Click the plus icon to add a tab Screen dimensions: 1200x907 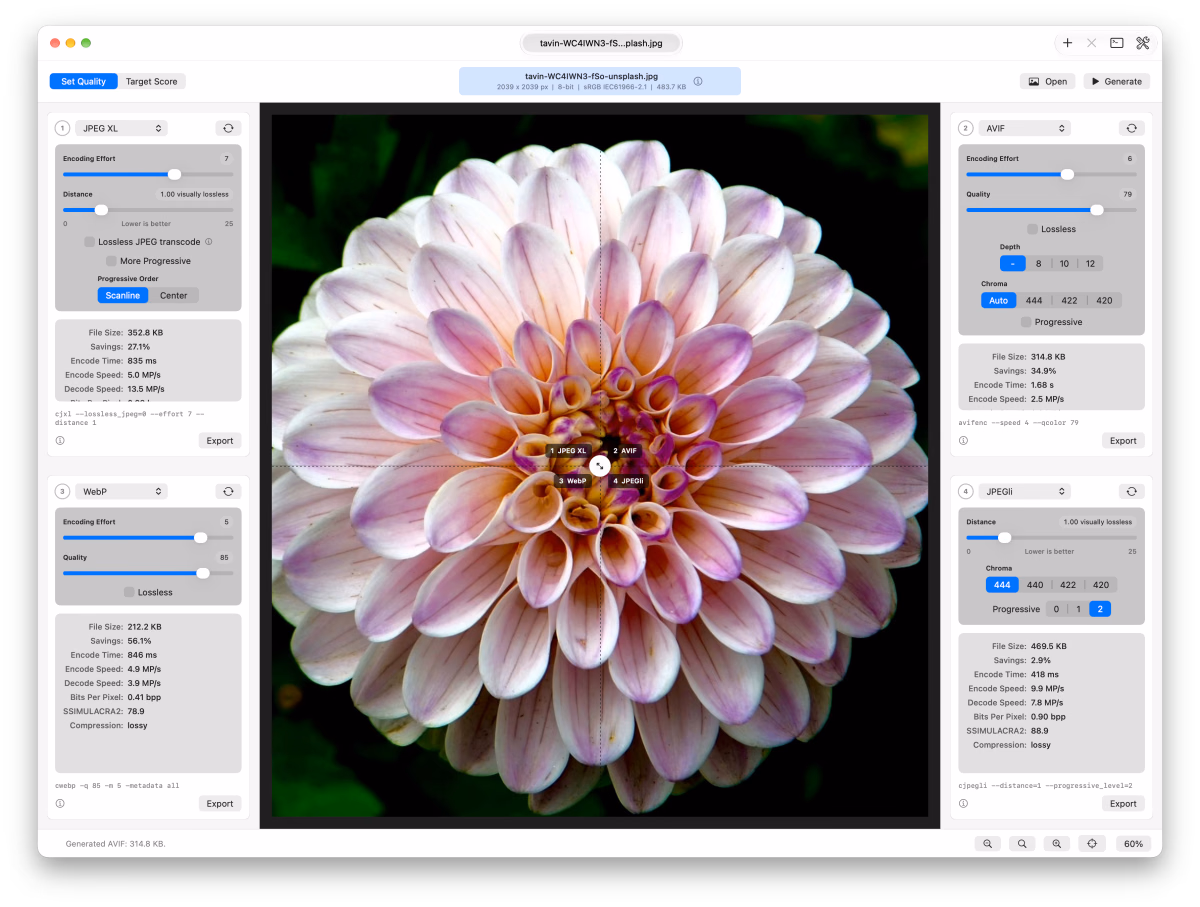pos(1067,43)
